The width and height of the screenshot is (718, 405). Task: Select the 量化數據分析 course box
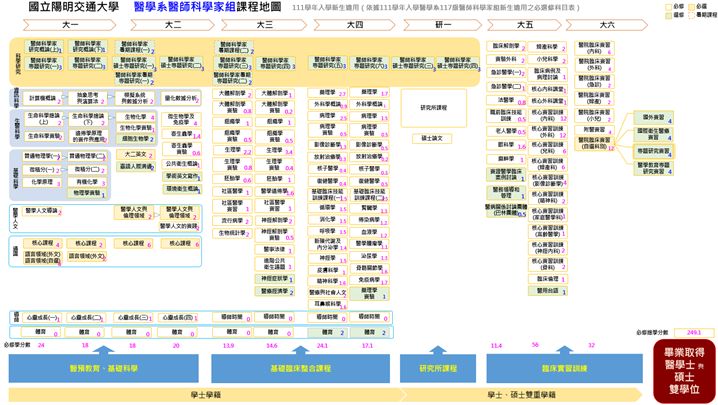[180, 98]
